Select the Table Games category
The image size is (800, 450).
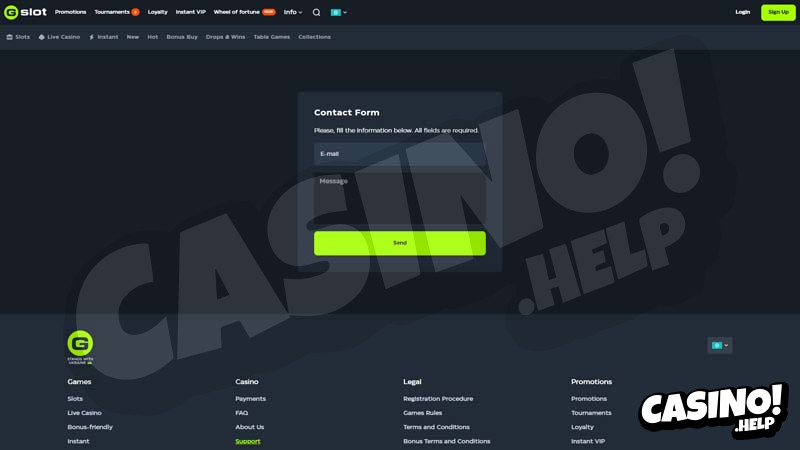tap(271, 37)
